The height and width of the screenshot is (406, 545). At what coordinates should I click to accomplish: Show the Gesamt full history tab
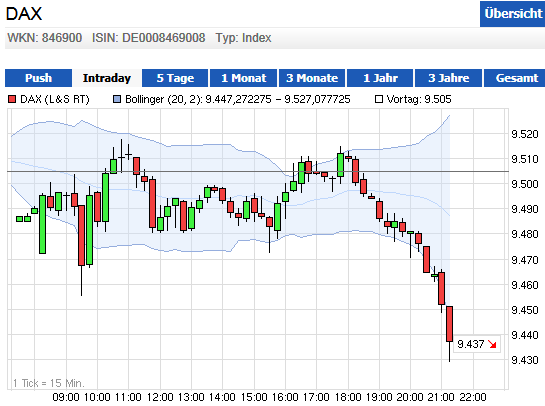point(515,78)
